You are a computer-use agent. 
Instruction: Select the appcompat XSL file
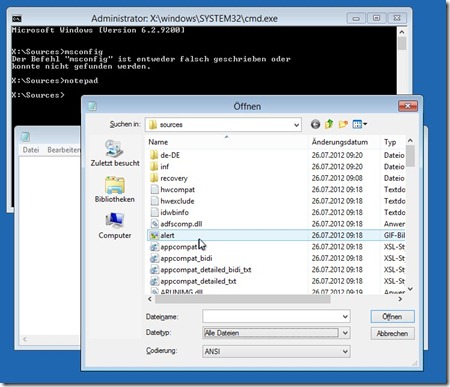tap(179, 247)
